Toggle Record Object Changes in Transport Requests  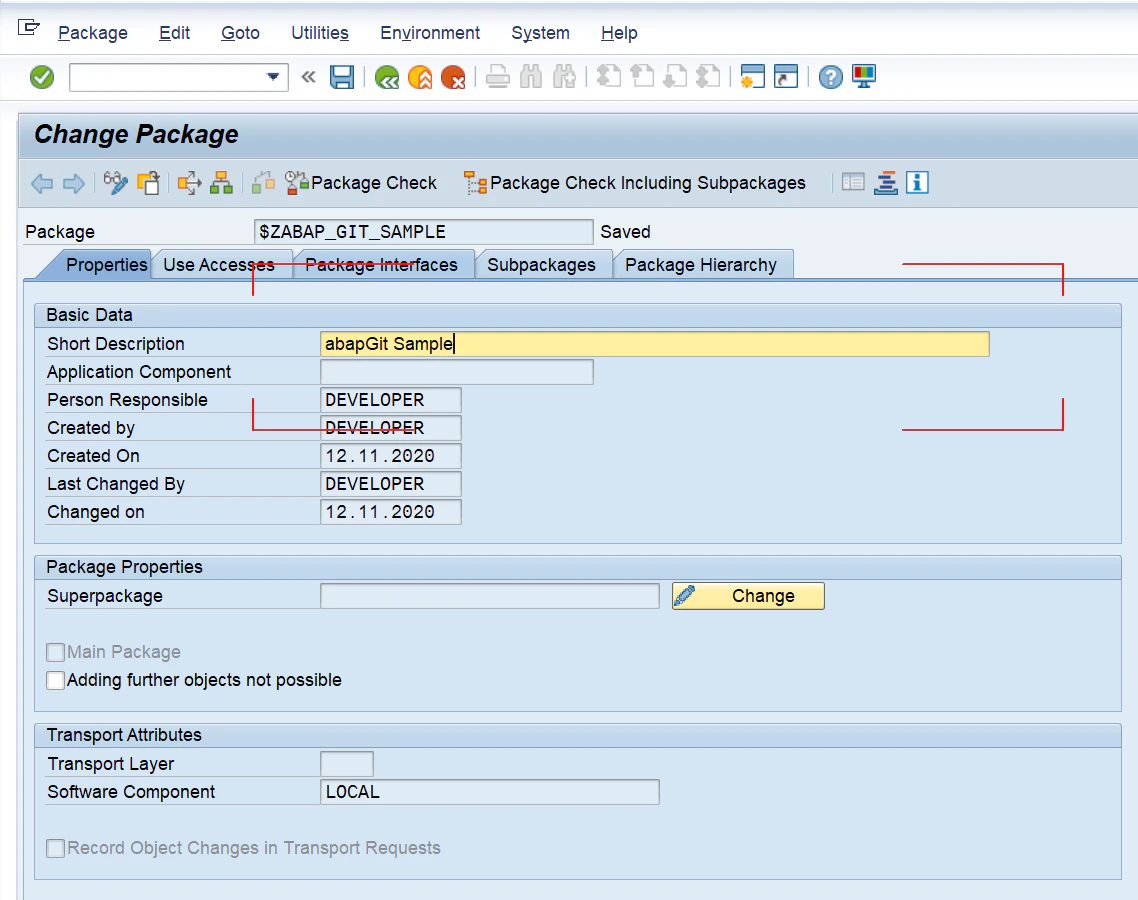[55, 848]
